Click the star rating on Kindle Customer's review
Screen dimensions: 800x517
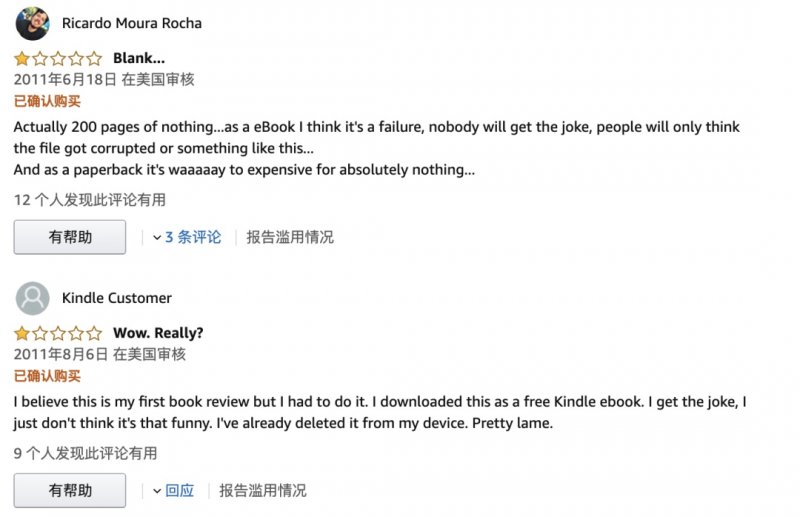(58, 334)
